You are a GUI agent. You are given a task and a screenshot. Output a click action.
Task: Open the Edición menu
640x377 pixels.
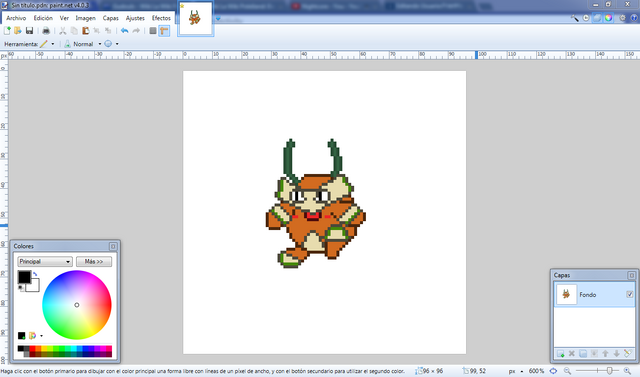[43, 18]
